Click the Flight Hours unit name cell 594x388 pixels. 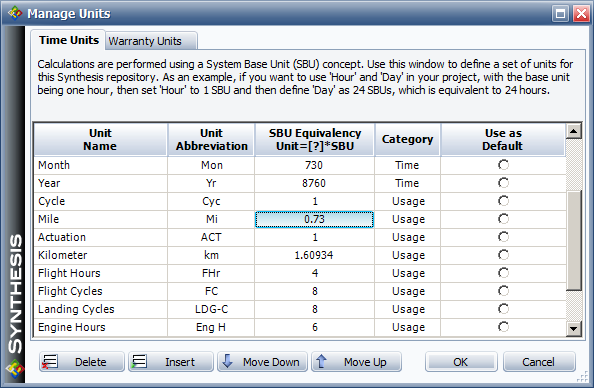point(100,273)
